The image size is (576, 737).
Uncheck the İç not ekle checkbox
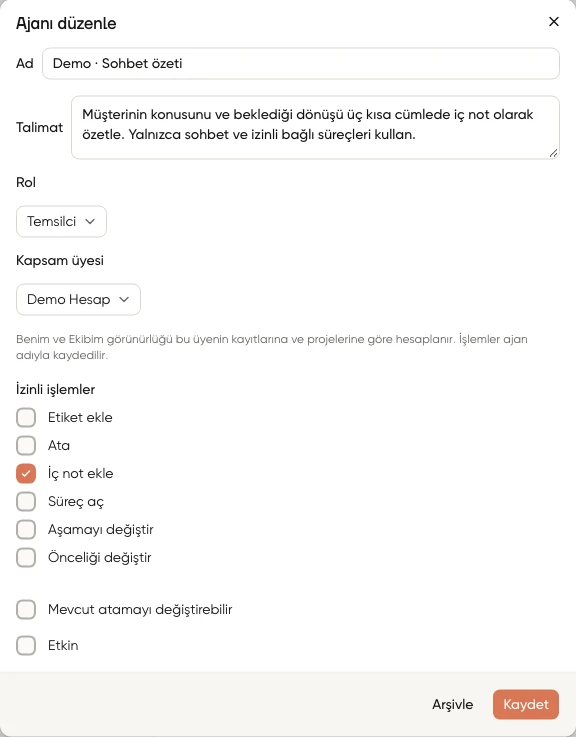pyautogui.click(x=26, y=473)
